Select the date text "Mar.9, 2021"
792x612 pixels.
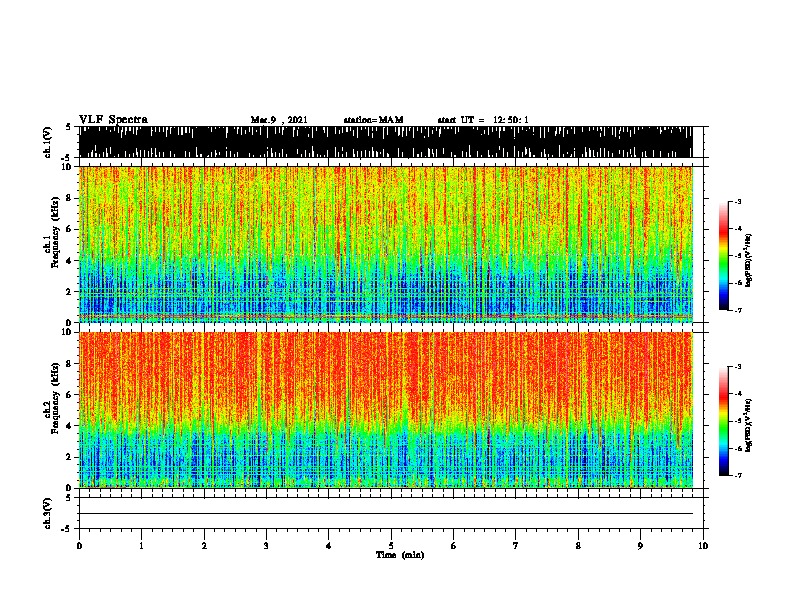279,120
